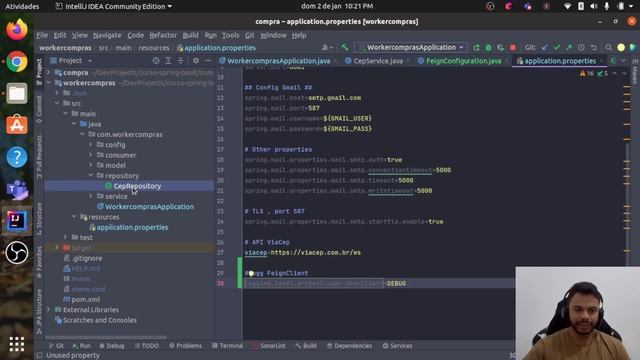Click the rollback undo icon in toolbar
The height and width of the screenshot is (360, 640).
coord(593,47)
